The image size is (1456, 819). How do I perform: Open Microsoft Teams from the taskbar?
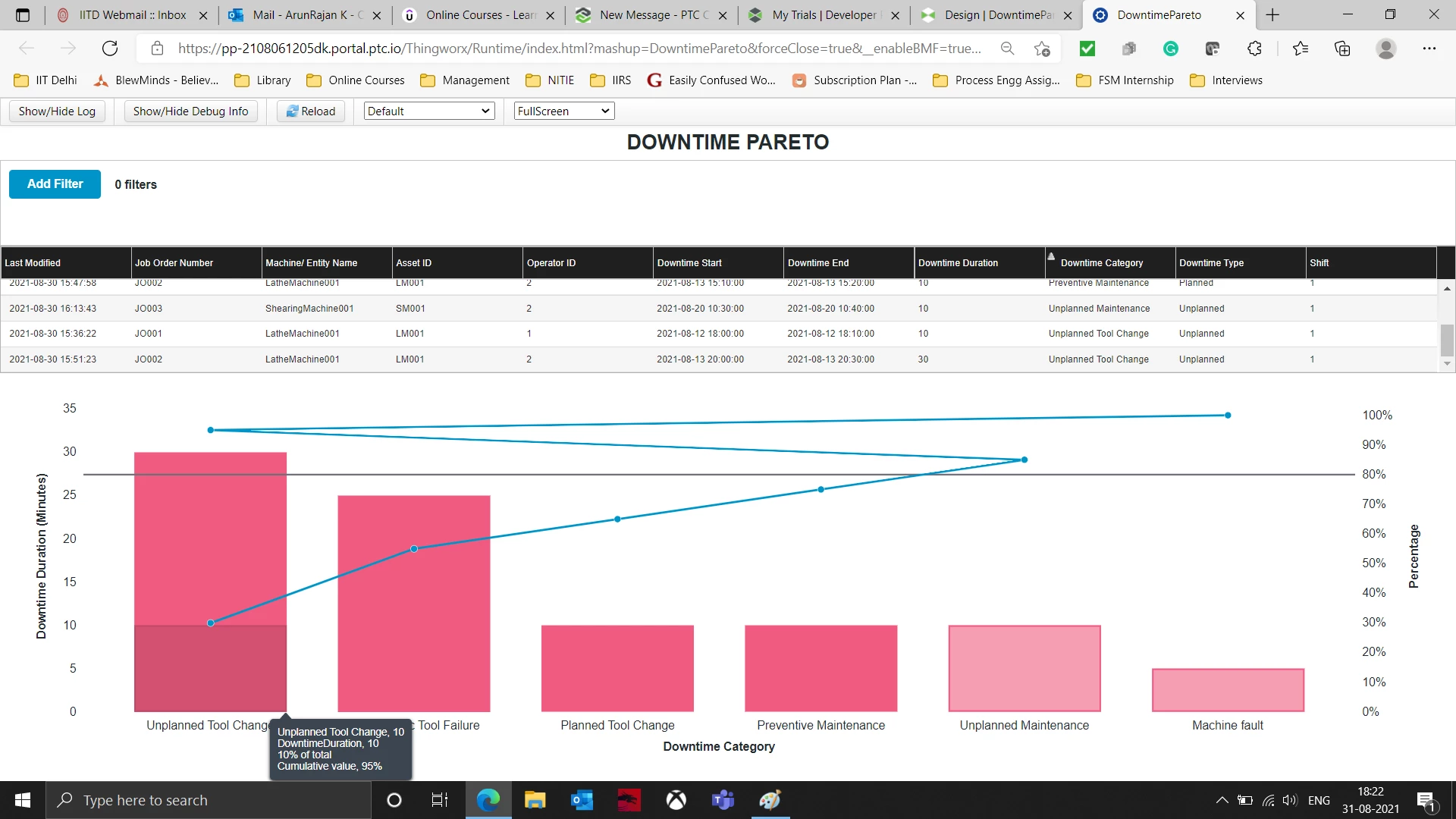723,800
